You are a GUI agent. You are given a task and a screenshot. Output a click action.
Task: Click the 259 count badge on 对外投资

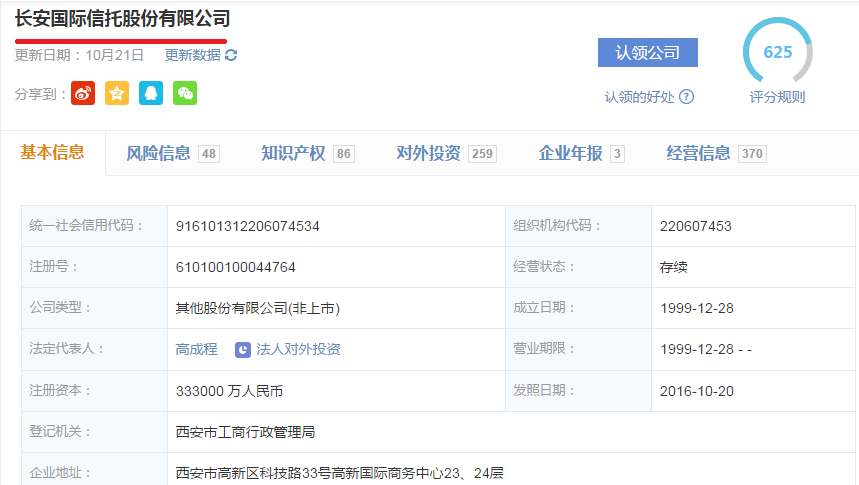(482, 154)
